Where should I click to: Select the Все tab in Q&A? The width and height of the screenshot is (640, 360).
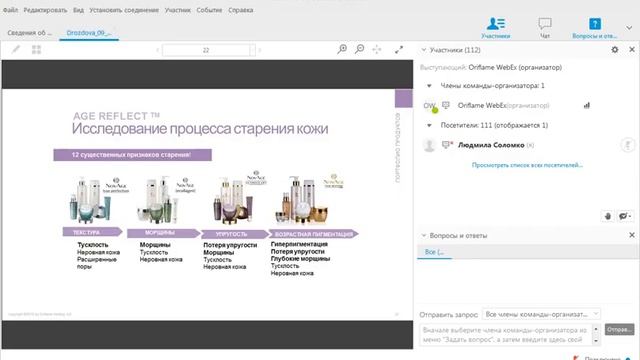(x=434, y=252)
